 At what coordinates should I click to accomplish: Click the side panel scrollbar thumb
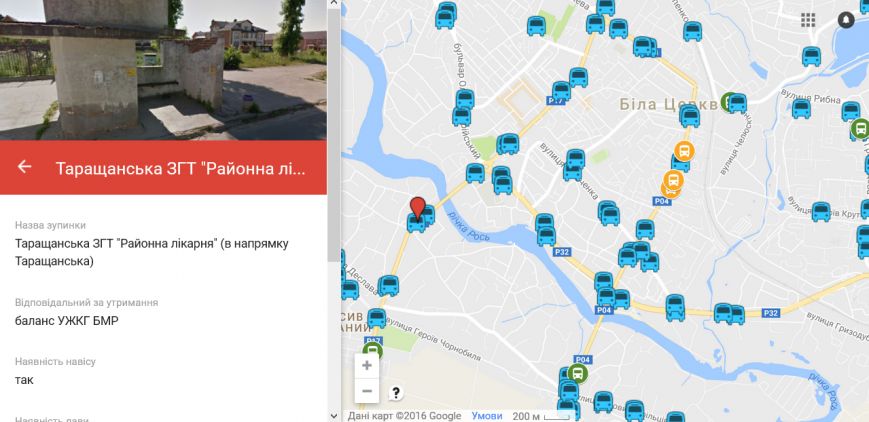click(334, 135)
